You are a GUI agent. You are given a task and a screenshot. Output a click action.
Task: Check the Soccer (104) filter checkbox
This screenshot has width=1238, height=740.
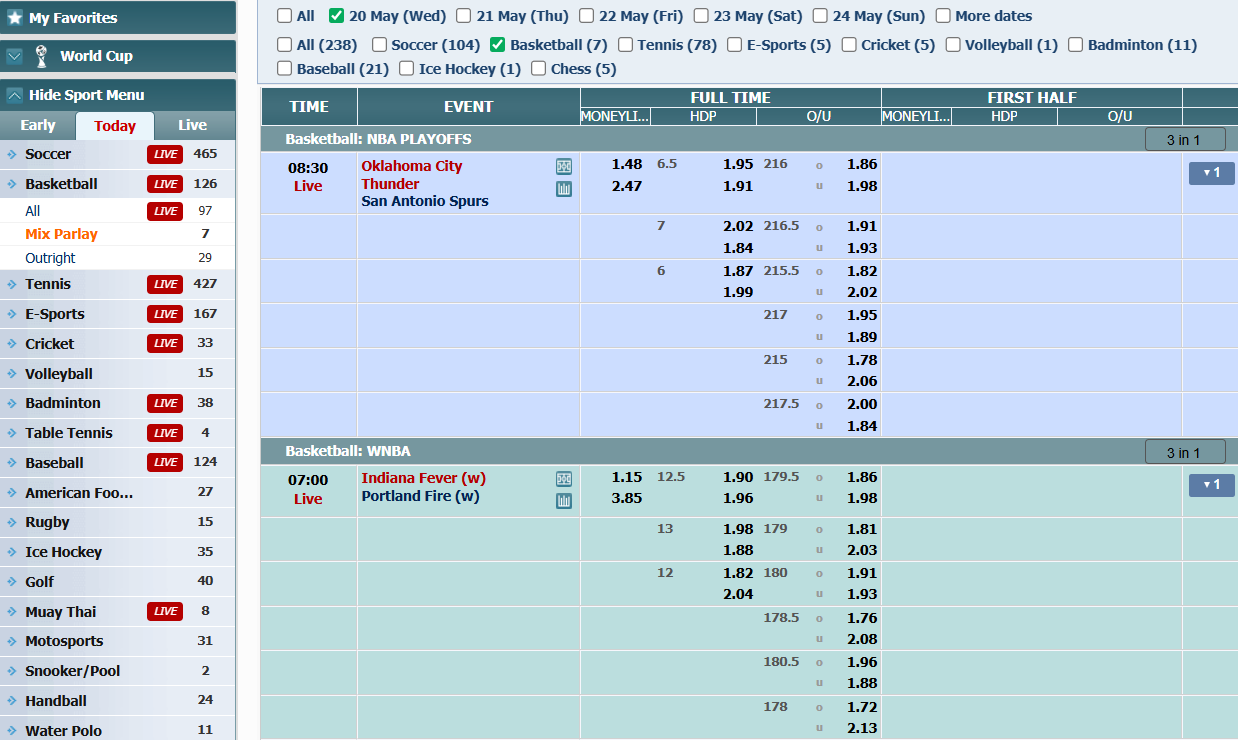point(379,45)
